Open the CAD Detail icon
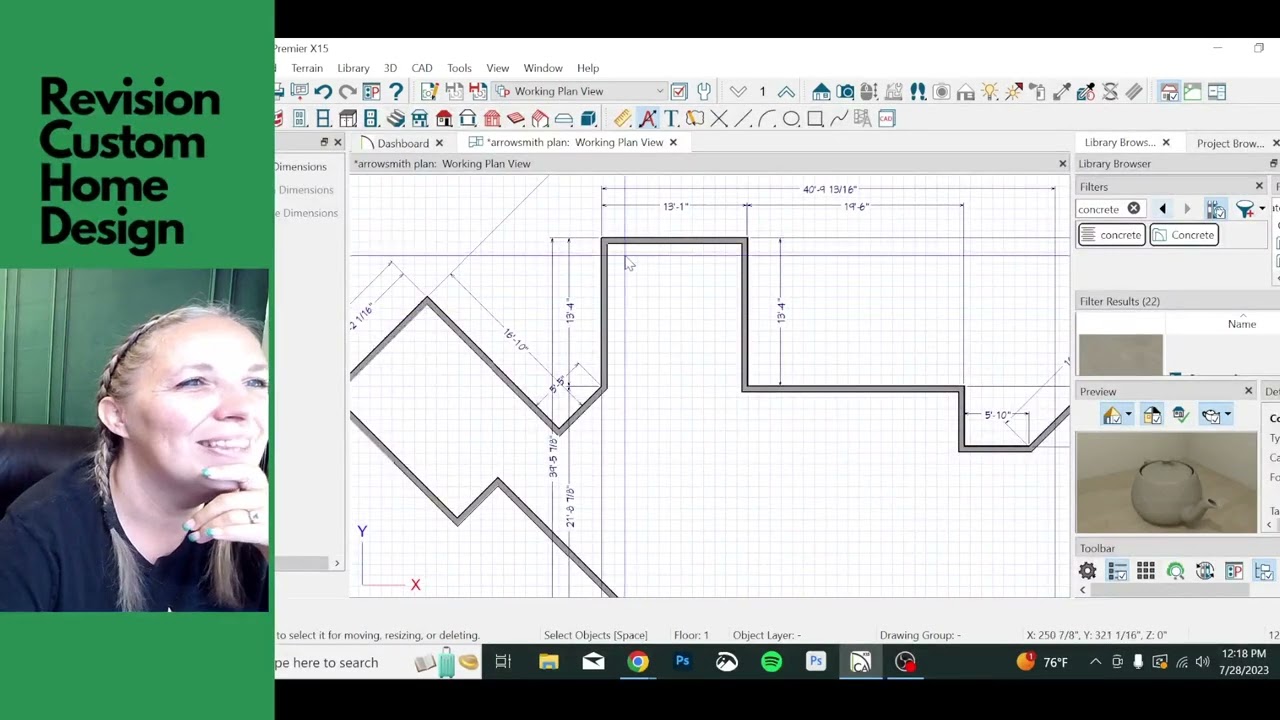 887,118
